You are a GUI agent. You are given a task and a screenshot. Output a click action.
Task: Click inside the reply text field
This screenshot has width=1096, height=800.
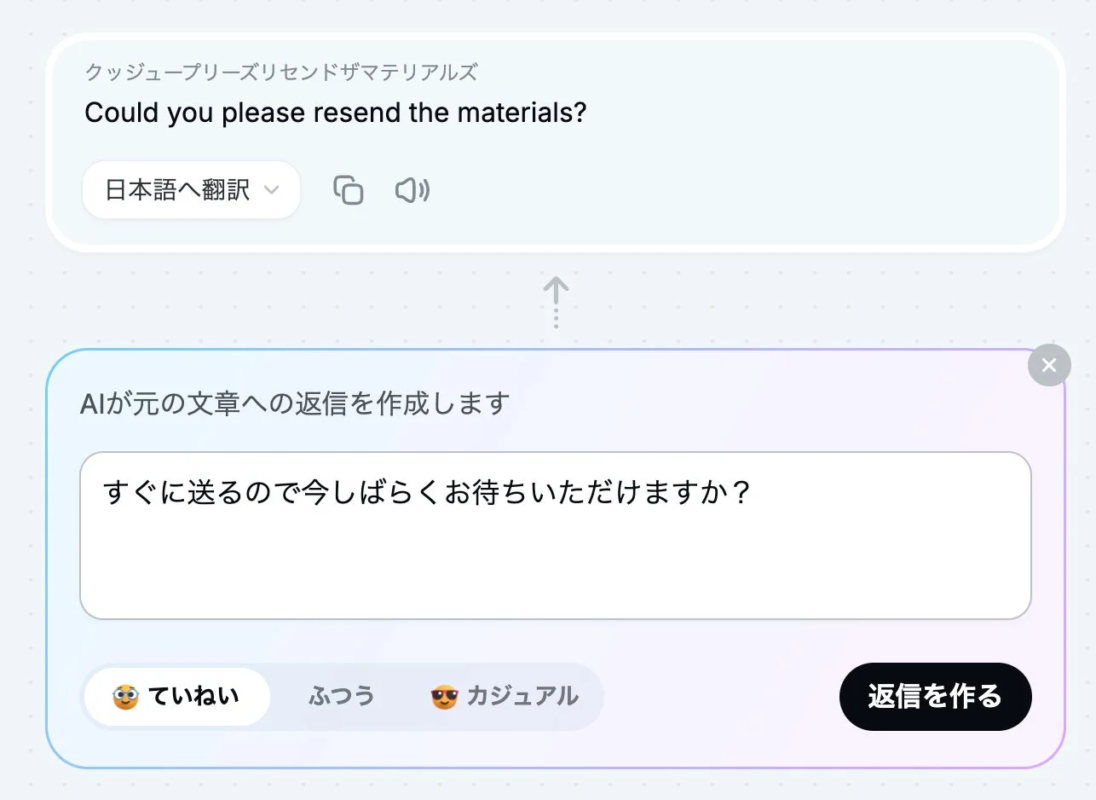555,535
